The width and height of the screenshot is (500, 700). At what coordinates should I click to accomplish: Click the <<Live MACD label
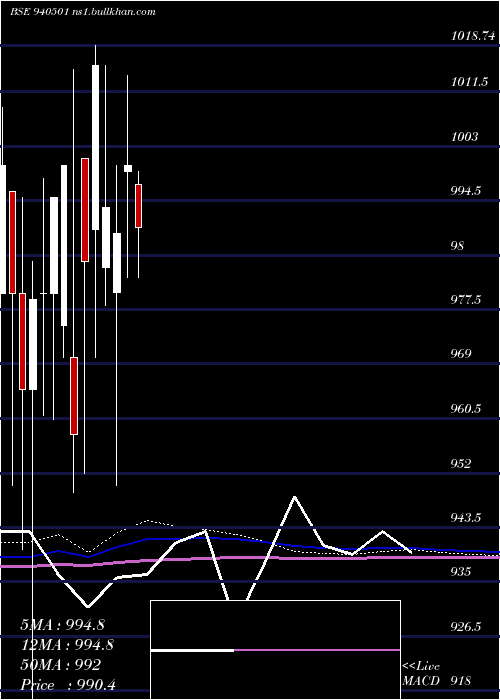421,673
